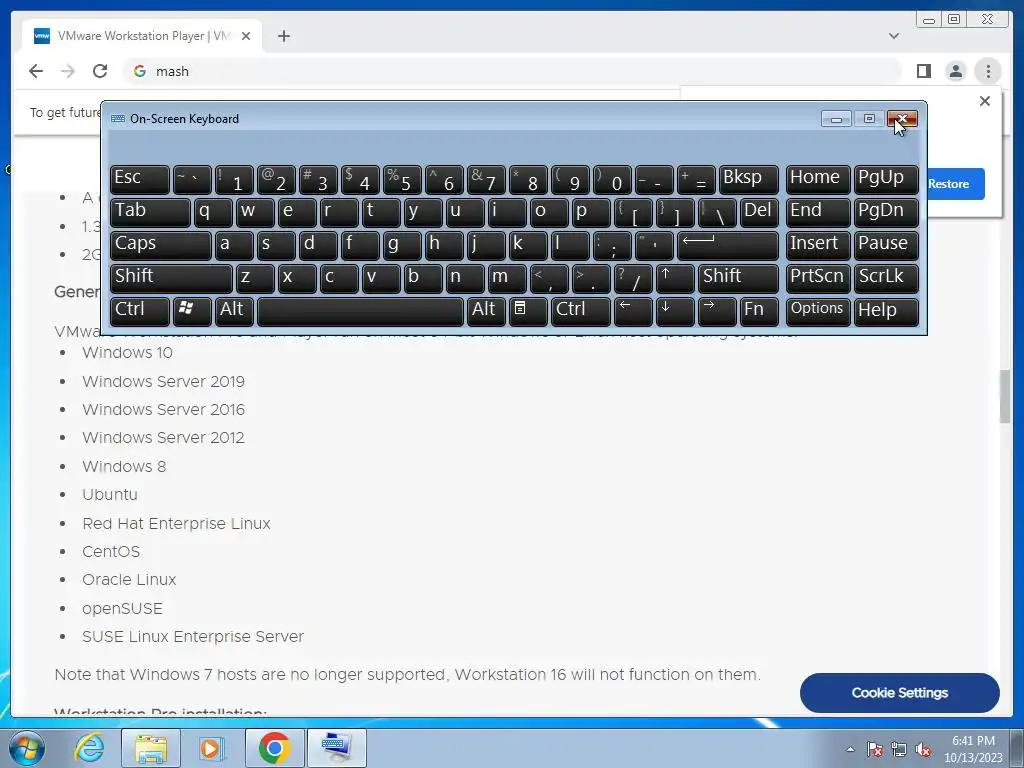Viewport: 1024px width, 768px height.
Task: Click the Pause key
Action: click(x=886, y=245)
